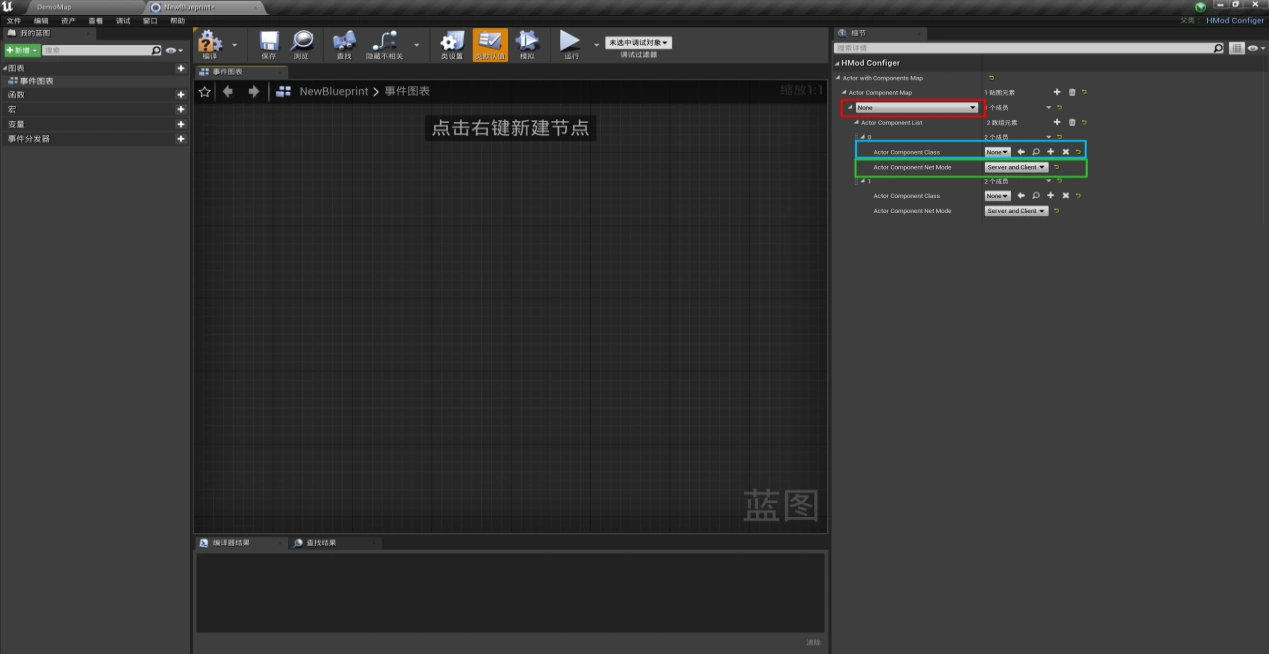Create new class for index 0 component
Viewport: 1269px width, 654px height.
pyautogui.click(x=1051, y=152)
